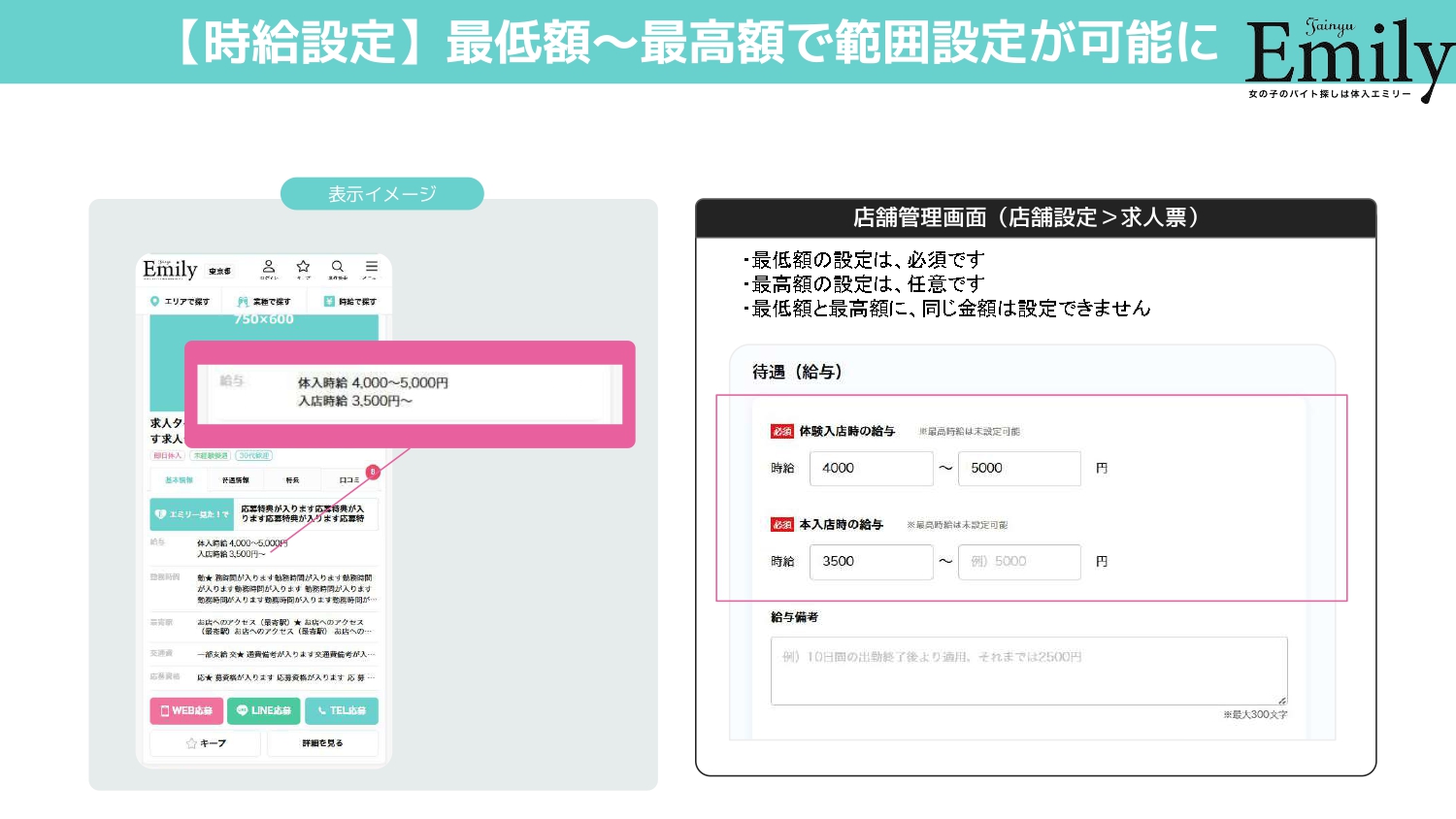This screenshot has height=819, width=1456.
Task: Click the エミリー見た！で banner label
Action: point(192,514)
